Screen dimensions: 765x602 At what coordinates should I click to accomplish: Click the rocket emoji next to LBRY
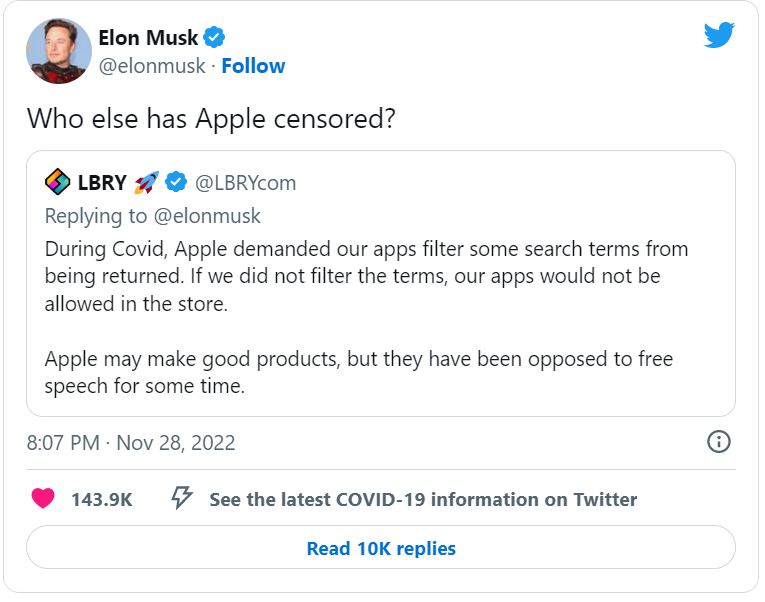point(147,182)
